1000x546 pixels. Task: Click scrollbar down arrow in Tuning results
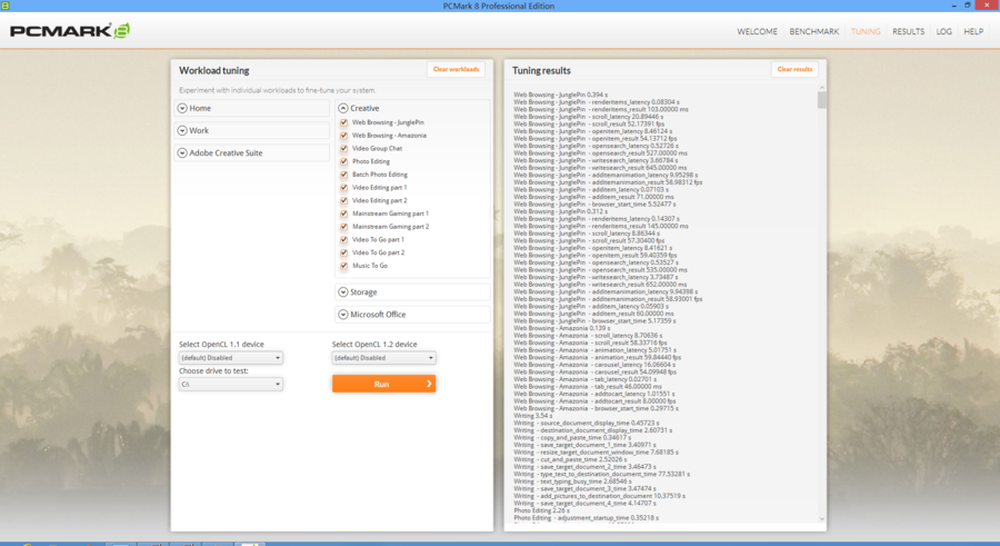tap(821, 519)
